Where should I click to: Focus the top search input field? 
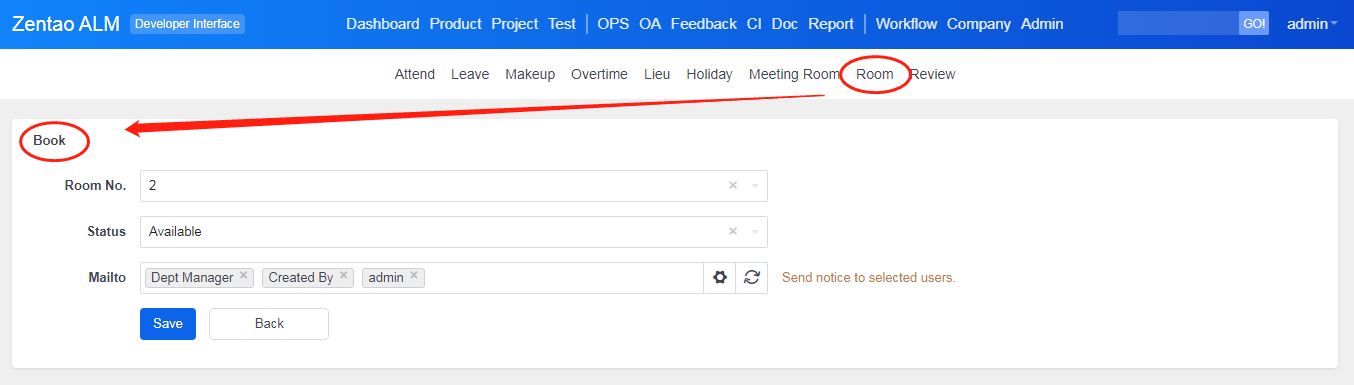pyautogui.click(x=1178, y=23)
